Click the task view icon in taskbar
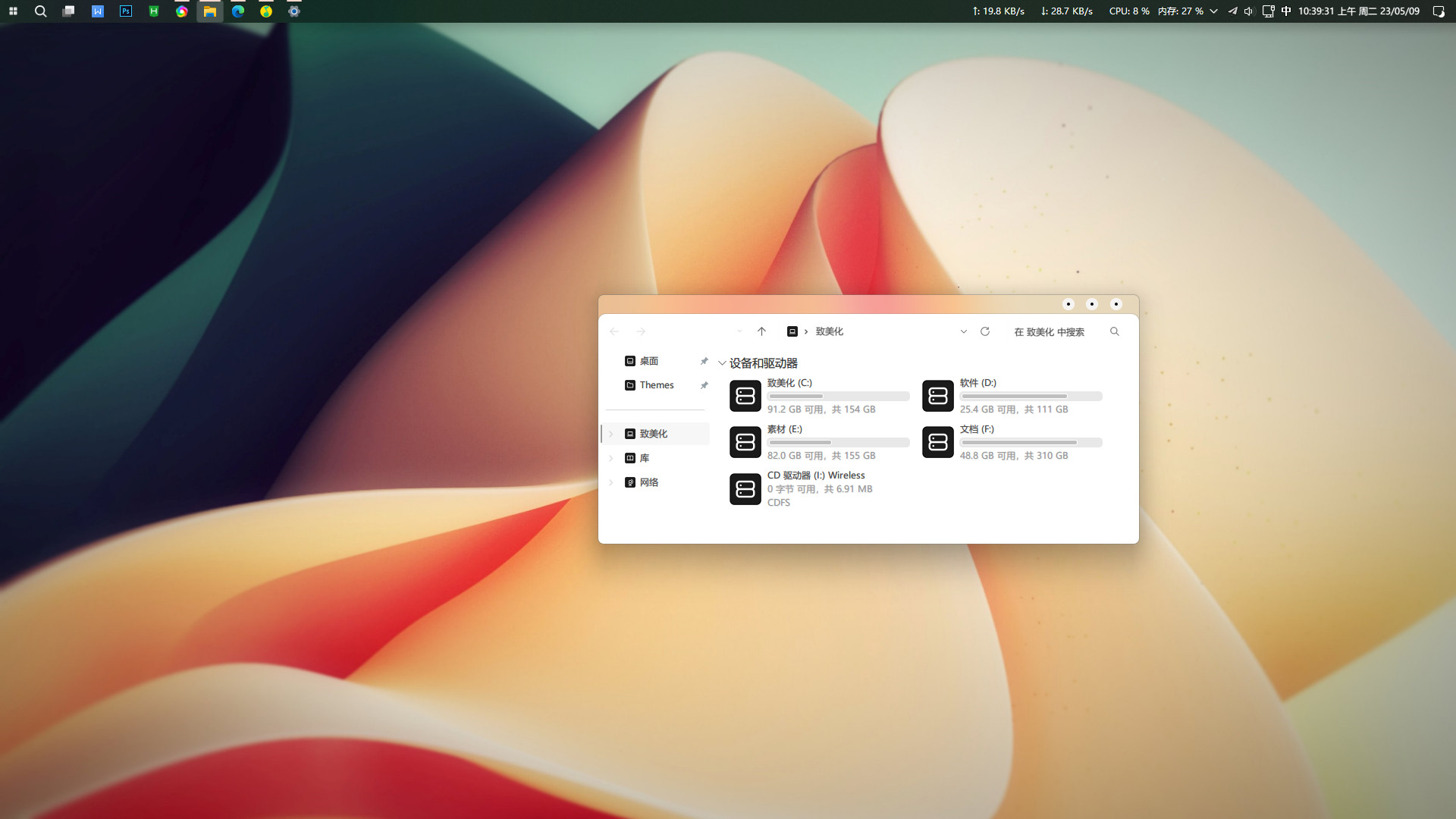The width and height of the screenshot is (1456, 819). pyautogui.click(x=69, y=11)
